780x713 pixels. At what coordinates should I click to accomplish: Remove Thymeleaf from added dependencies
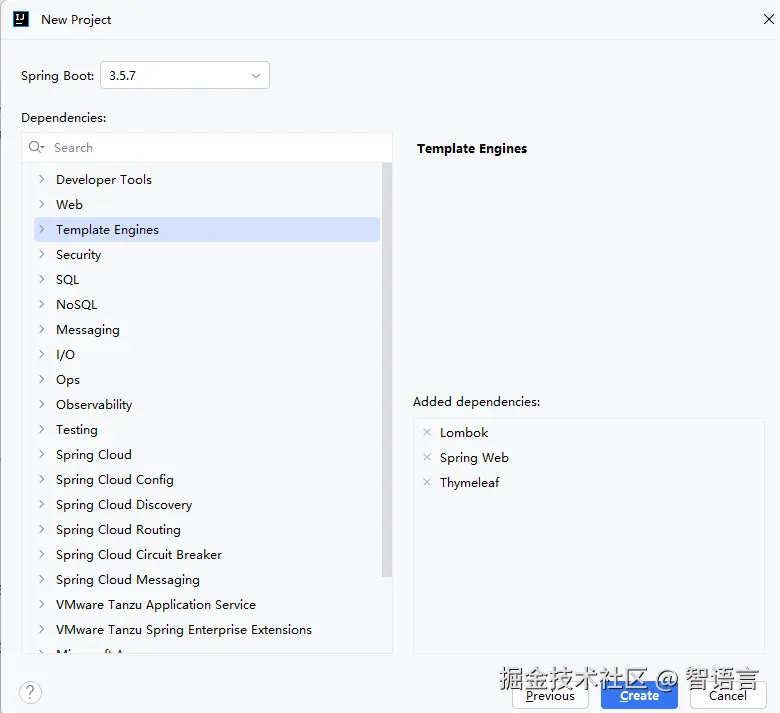[x=427, y=482]
